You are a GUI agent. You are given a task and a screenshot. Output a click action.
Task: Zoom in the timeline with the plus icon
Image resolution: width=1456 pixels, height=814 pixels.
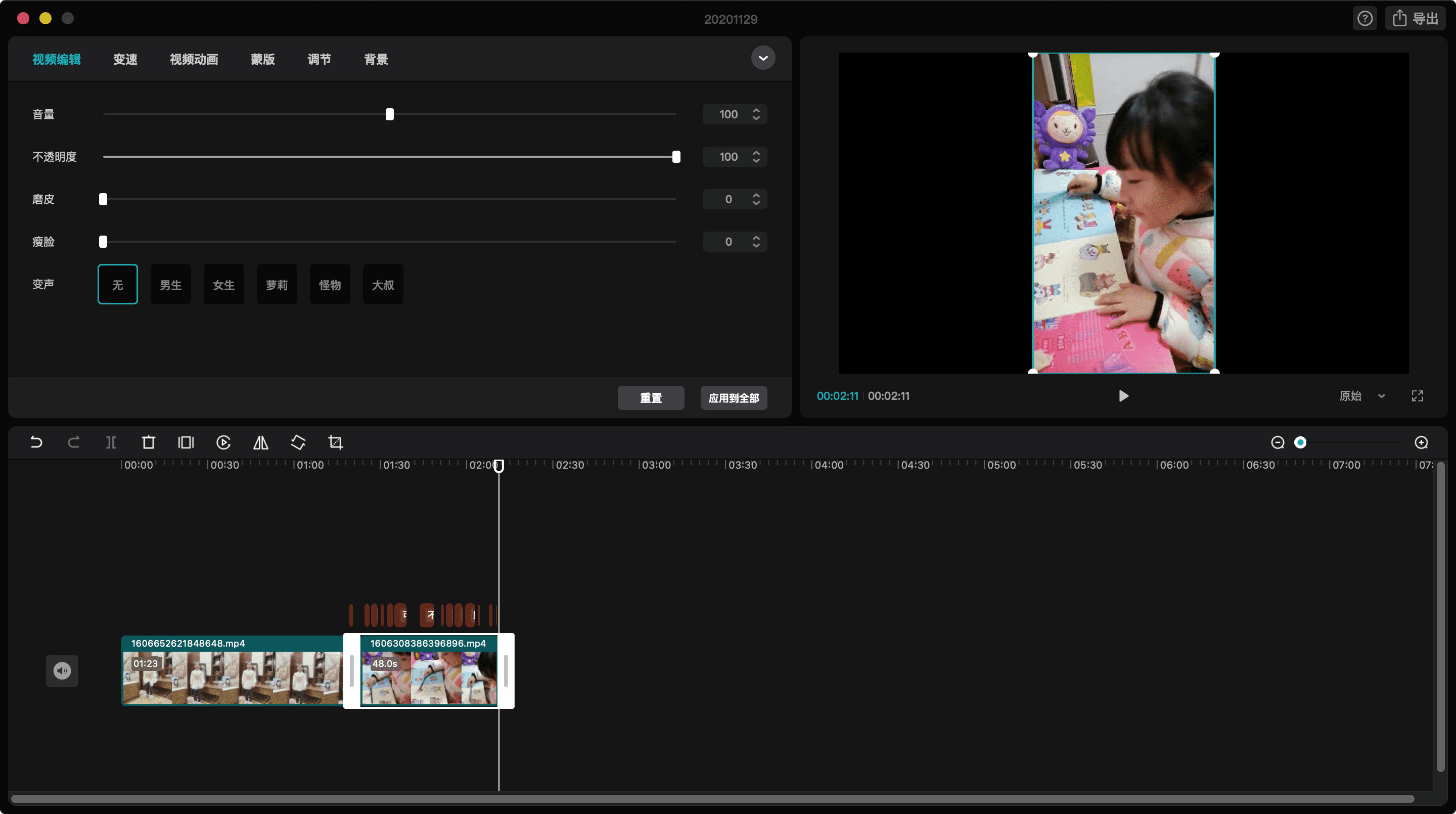tap(1421, 442)
